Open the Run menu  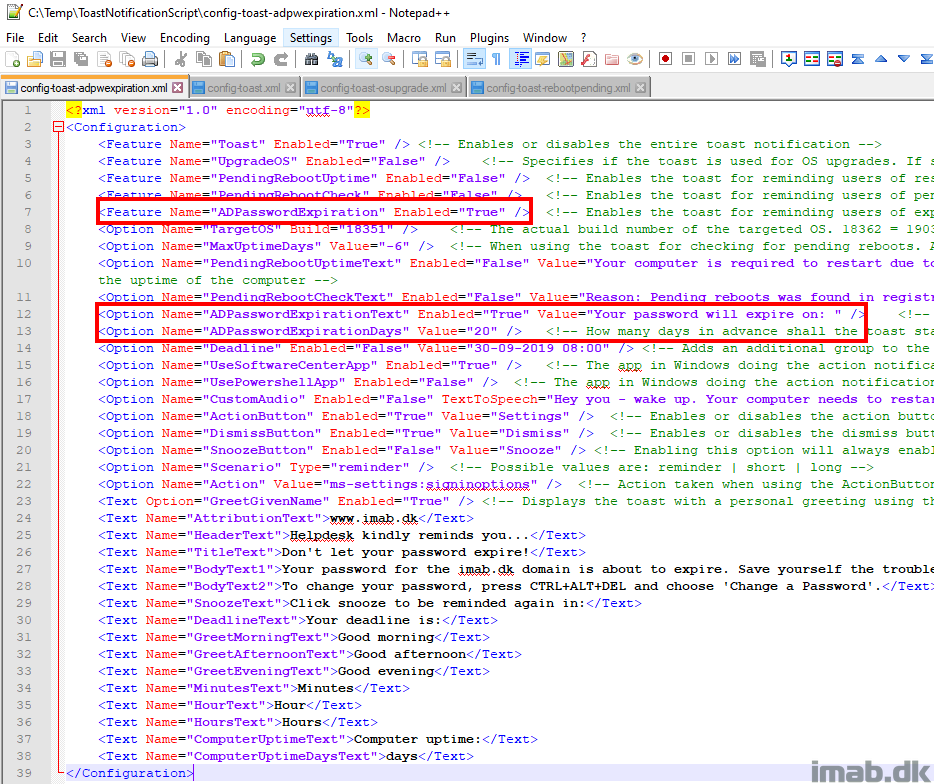(445, 38)
